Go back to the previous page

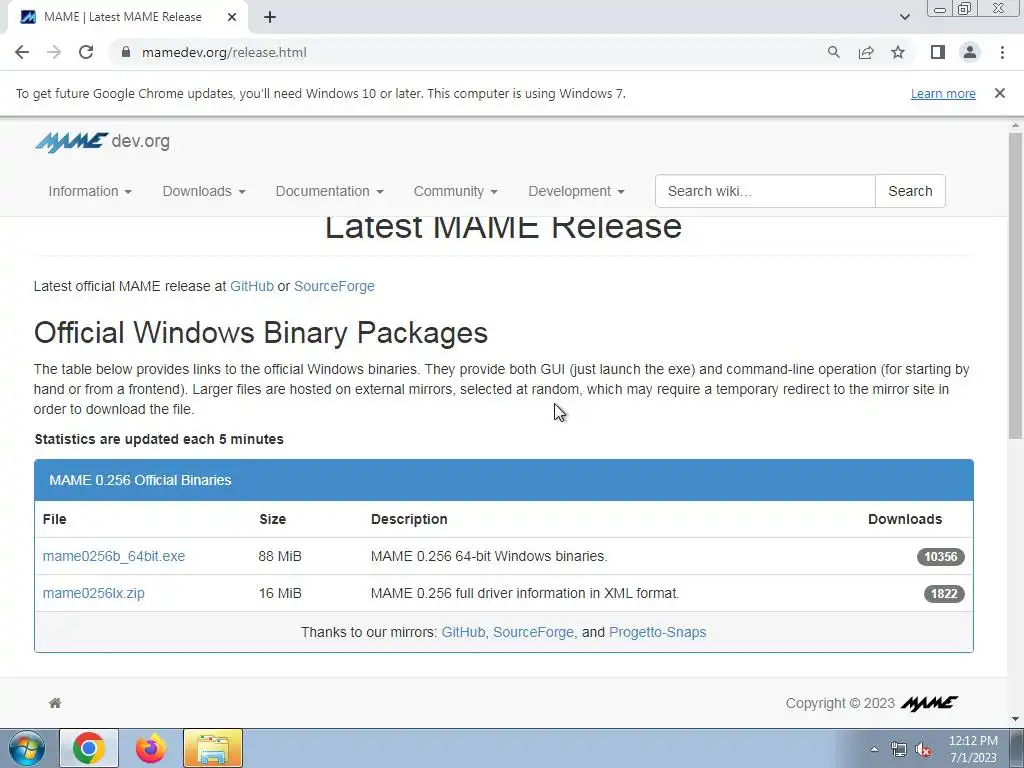coord(22,52)
